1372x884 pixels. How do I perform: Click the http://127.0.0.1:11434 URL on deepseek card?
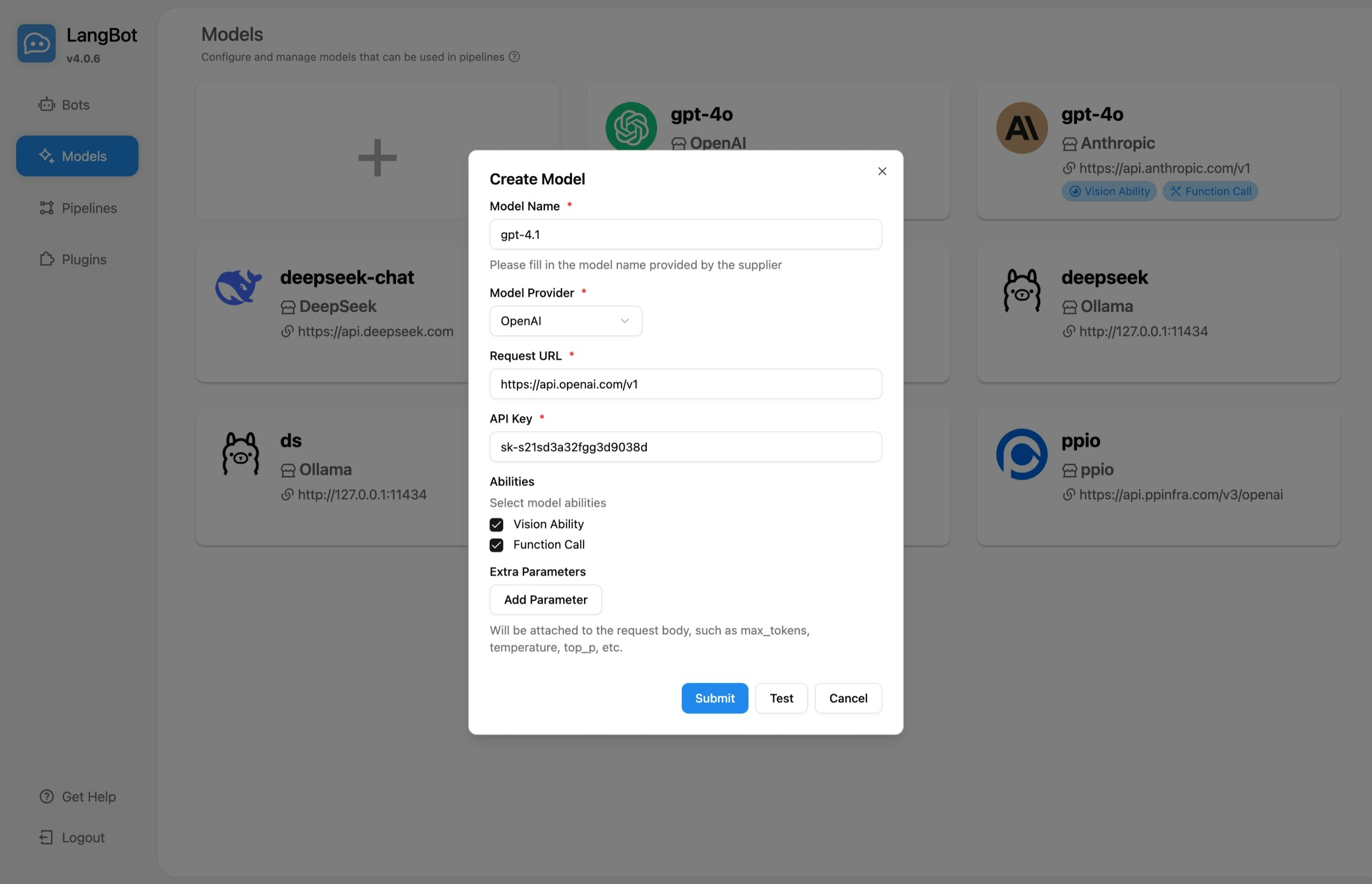click(1143, 331)
